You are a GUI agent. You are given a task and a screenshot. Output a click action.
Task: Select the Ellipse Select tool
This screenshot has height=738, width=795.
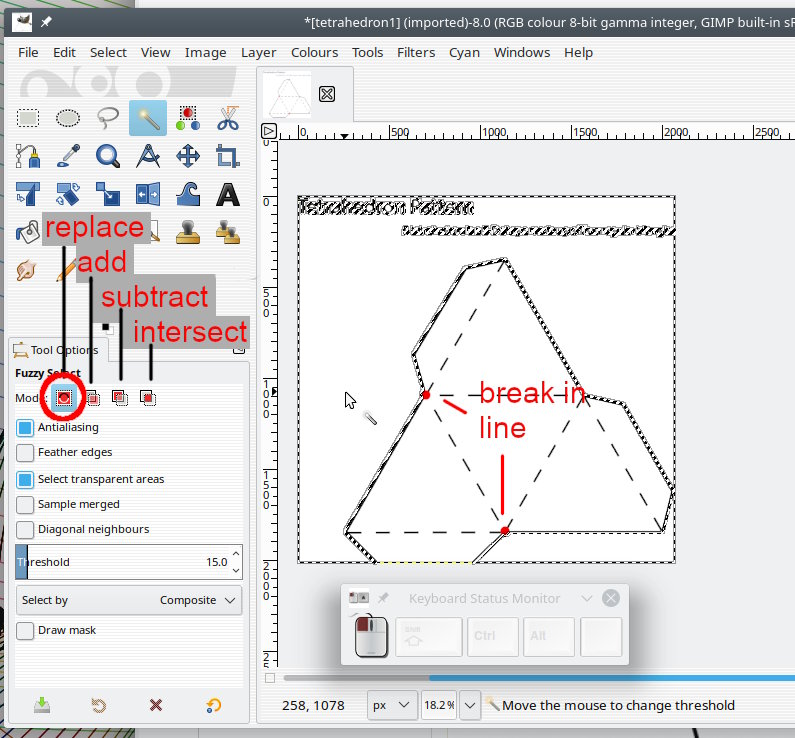point(67,118)
